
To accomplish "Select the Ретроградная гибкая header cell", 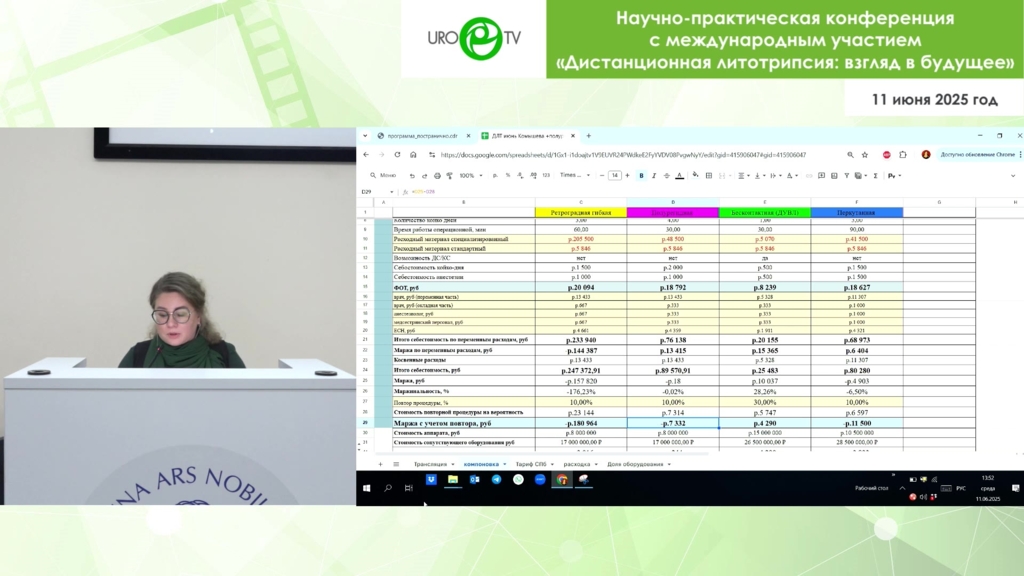I will [580, 213].
